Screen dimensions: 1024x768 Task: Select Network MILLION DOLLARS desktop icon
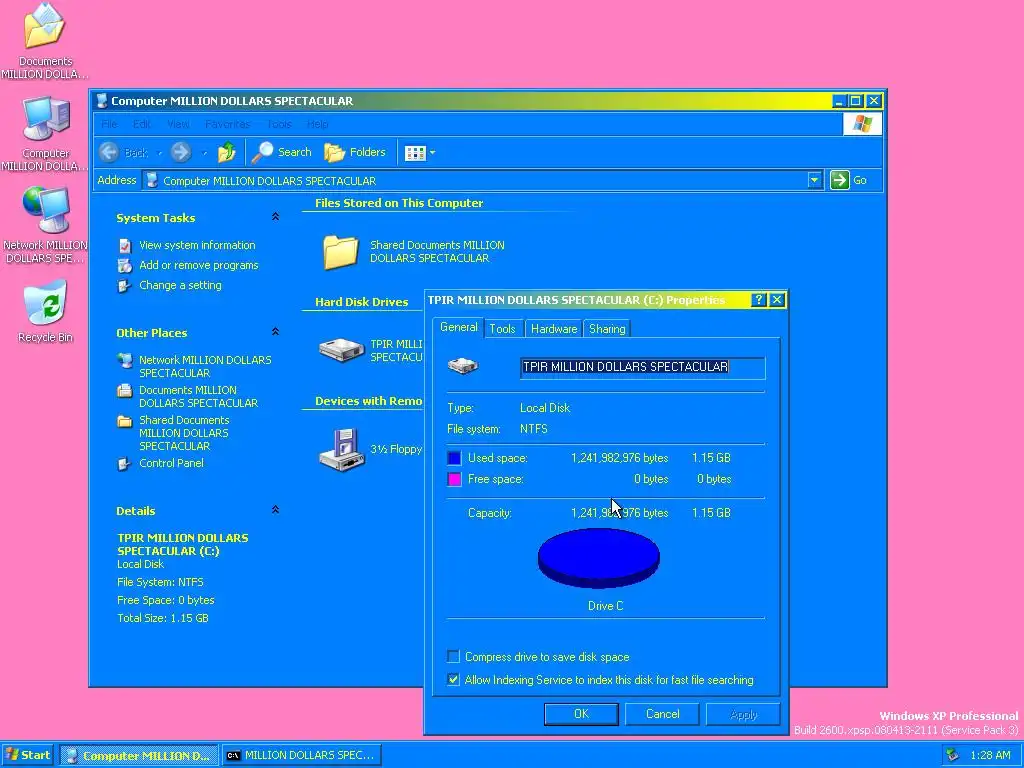[44, 225]
